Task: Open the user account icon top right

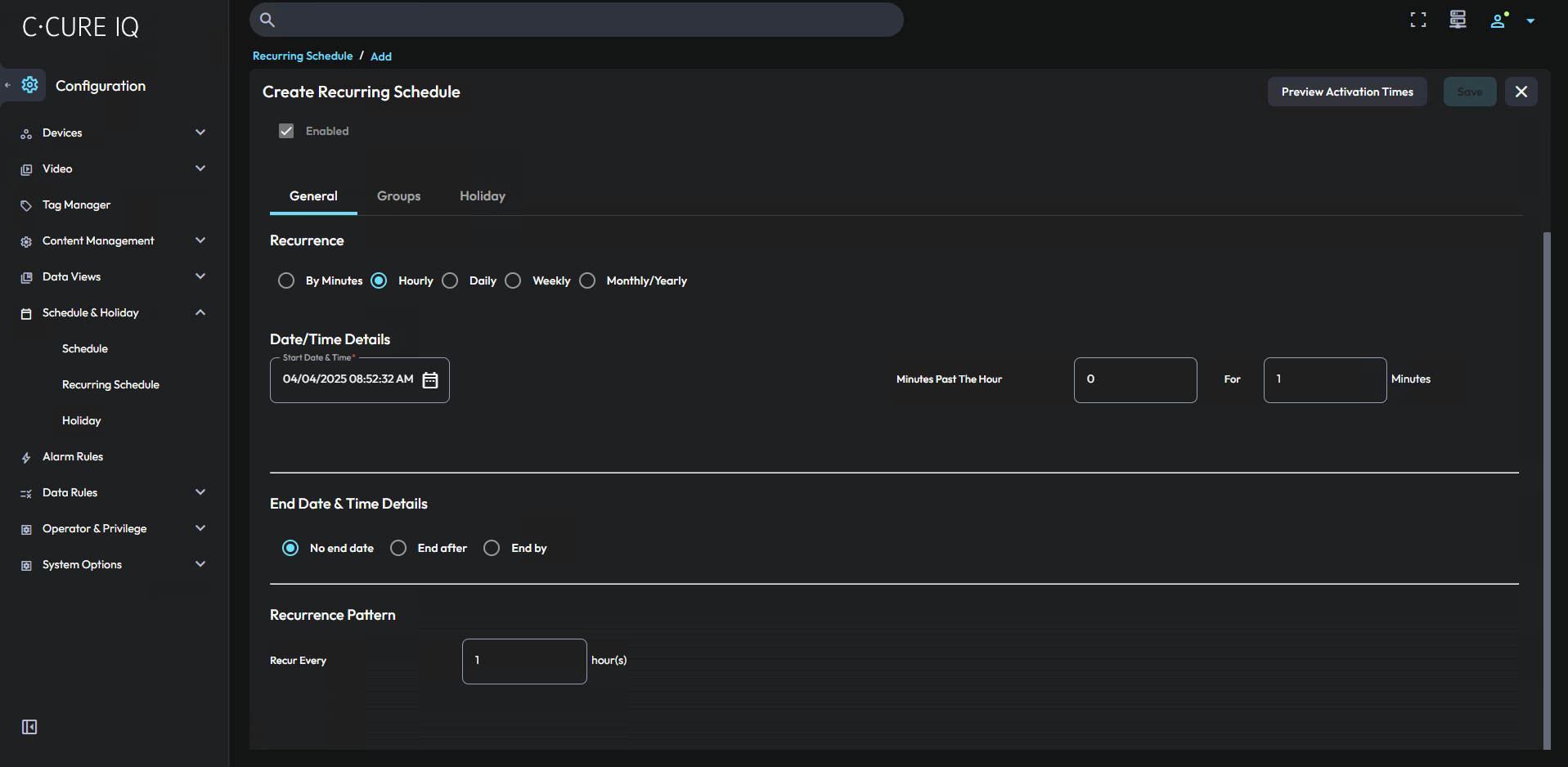Action: (x=1498, y=20)
